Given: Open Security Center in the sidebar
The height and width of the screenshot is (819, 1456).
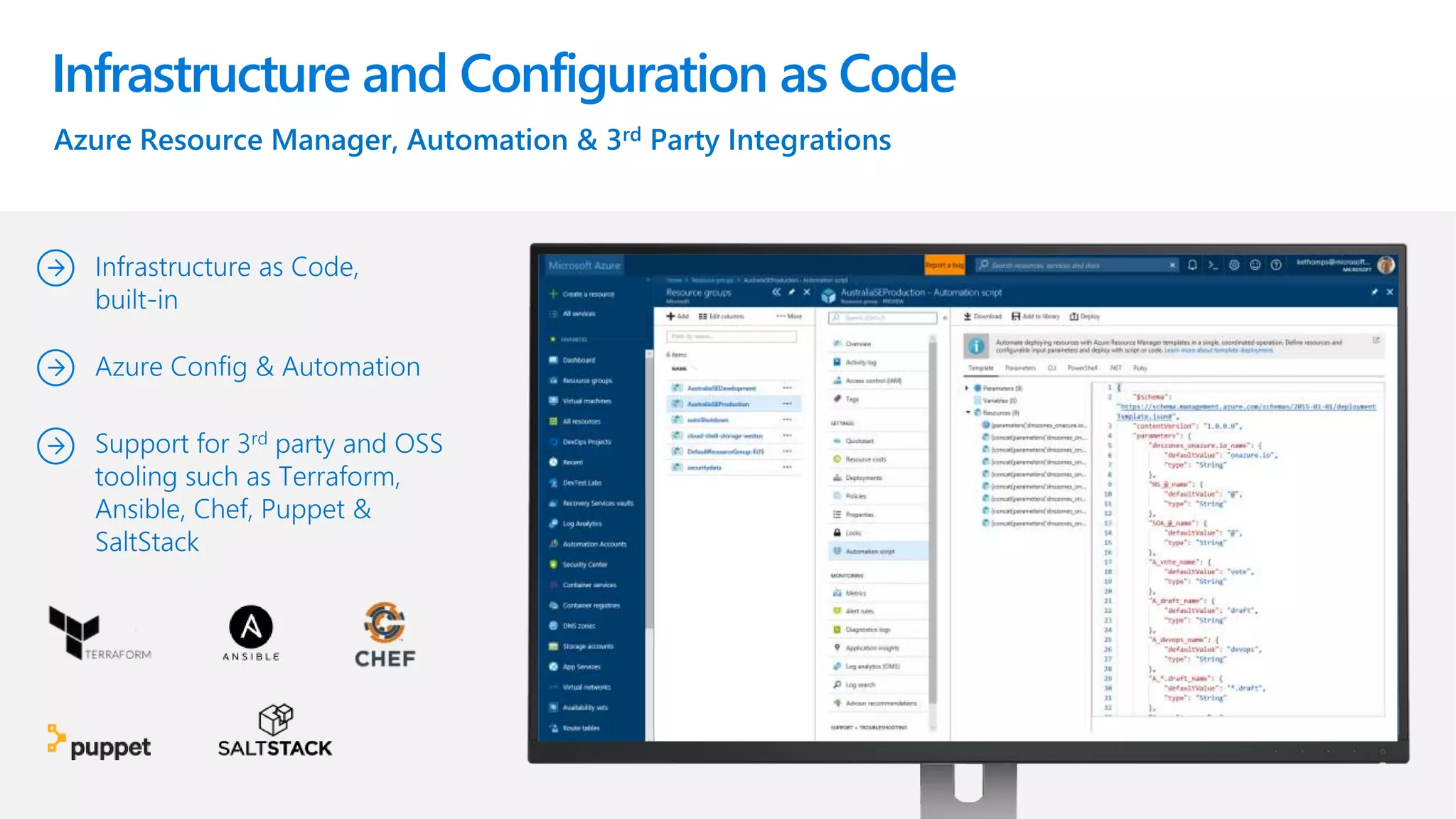Looking at the screenshot, I should [579, 564].
